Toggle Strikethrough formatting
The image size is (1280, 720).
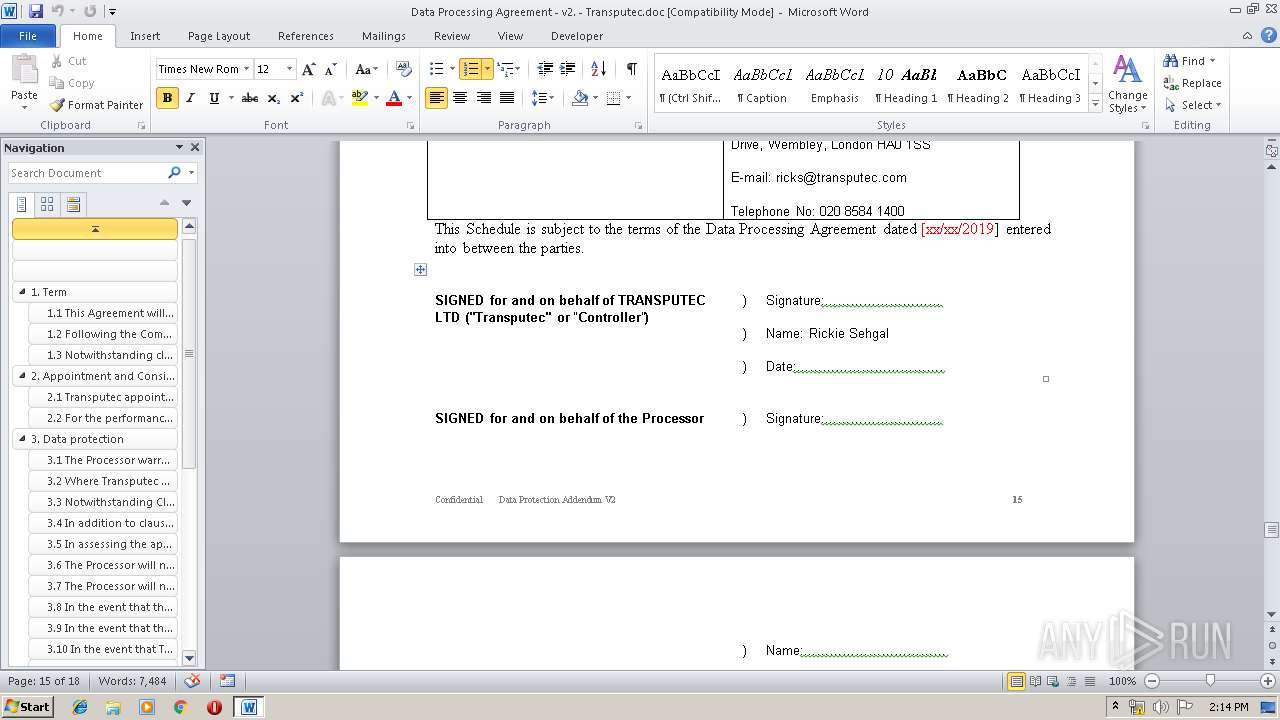pos(250,98)
